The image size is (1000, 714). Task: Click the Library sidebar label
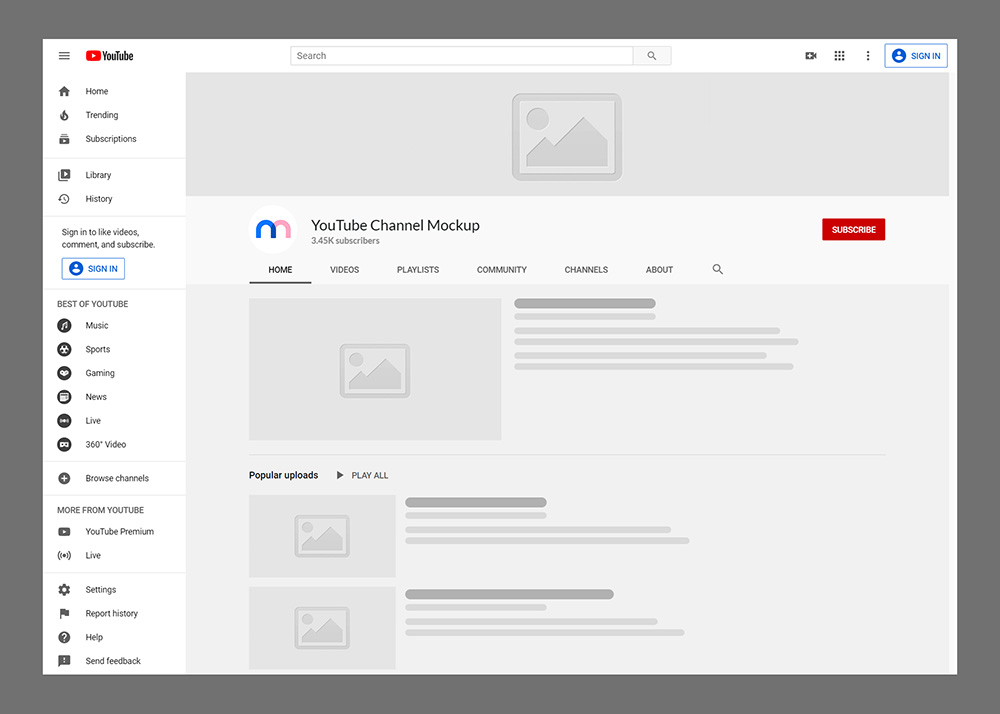click(x=98, y=175)
